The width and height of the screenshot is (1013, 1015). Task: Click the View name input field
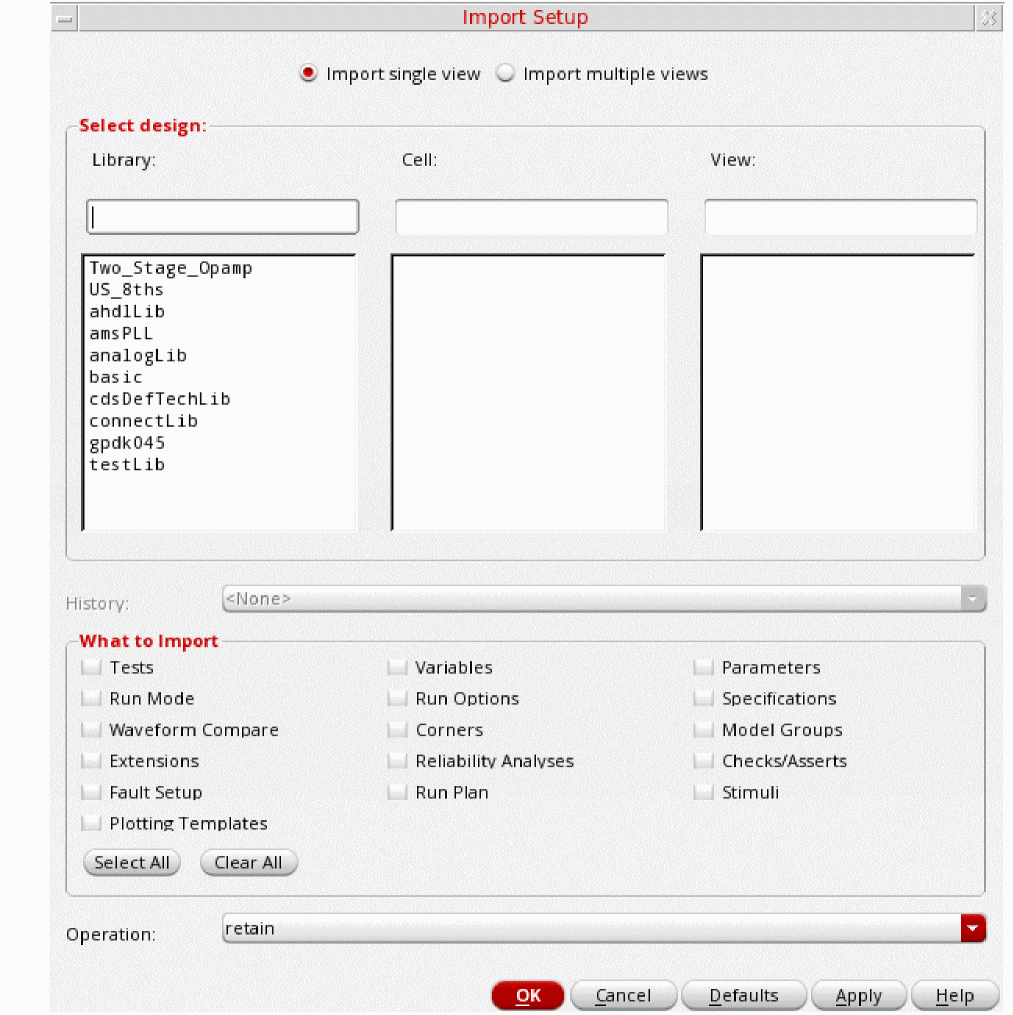tap(841, 217)
